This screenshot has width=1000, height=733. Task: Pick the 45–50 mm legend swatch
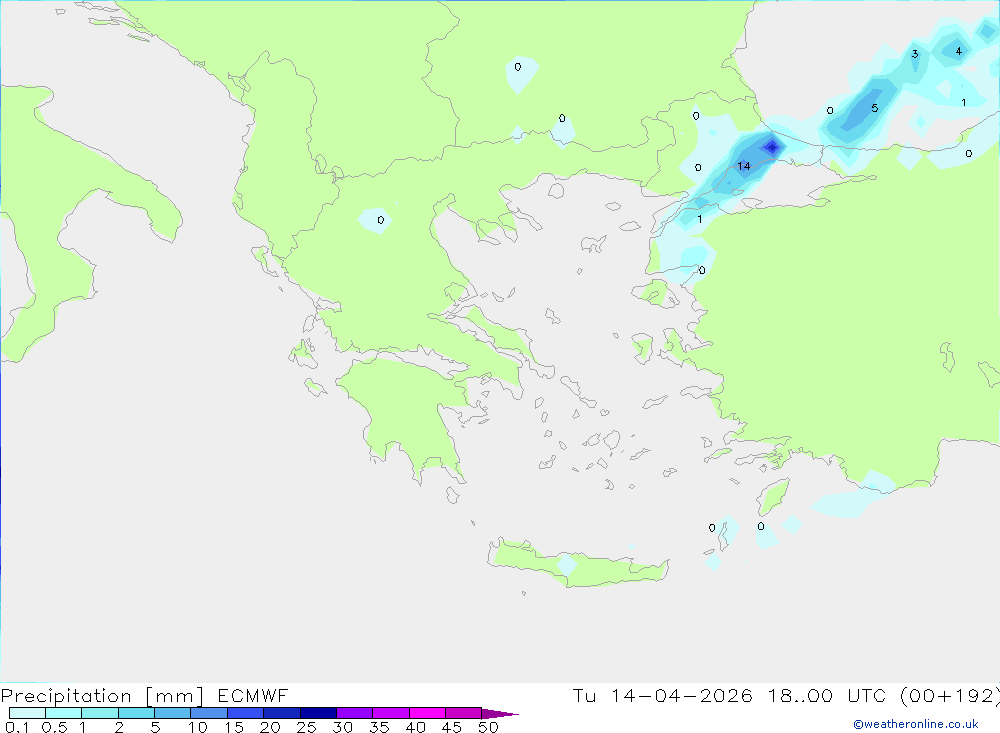464,713
